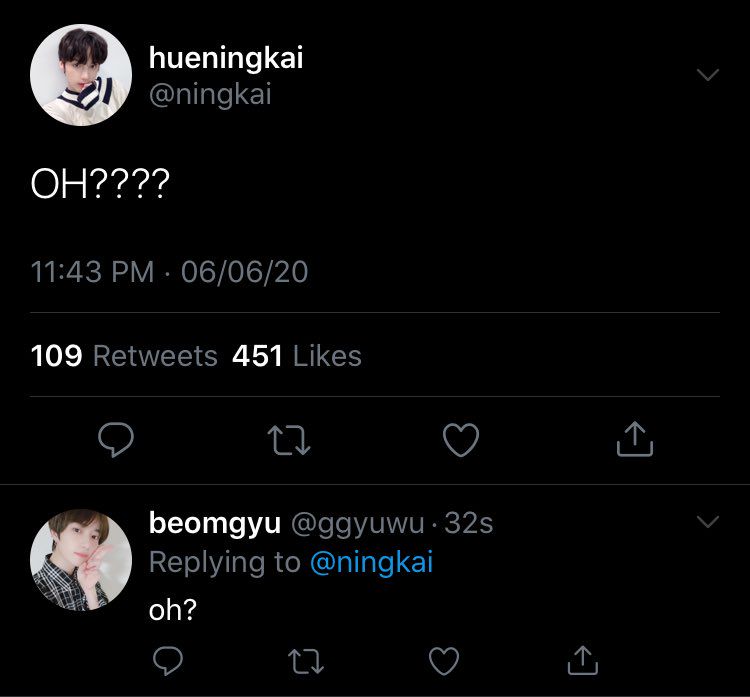This screenshot has height=697, width=750.
Task: Open the beomgyu display name
Action: coord(215,523)
